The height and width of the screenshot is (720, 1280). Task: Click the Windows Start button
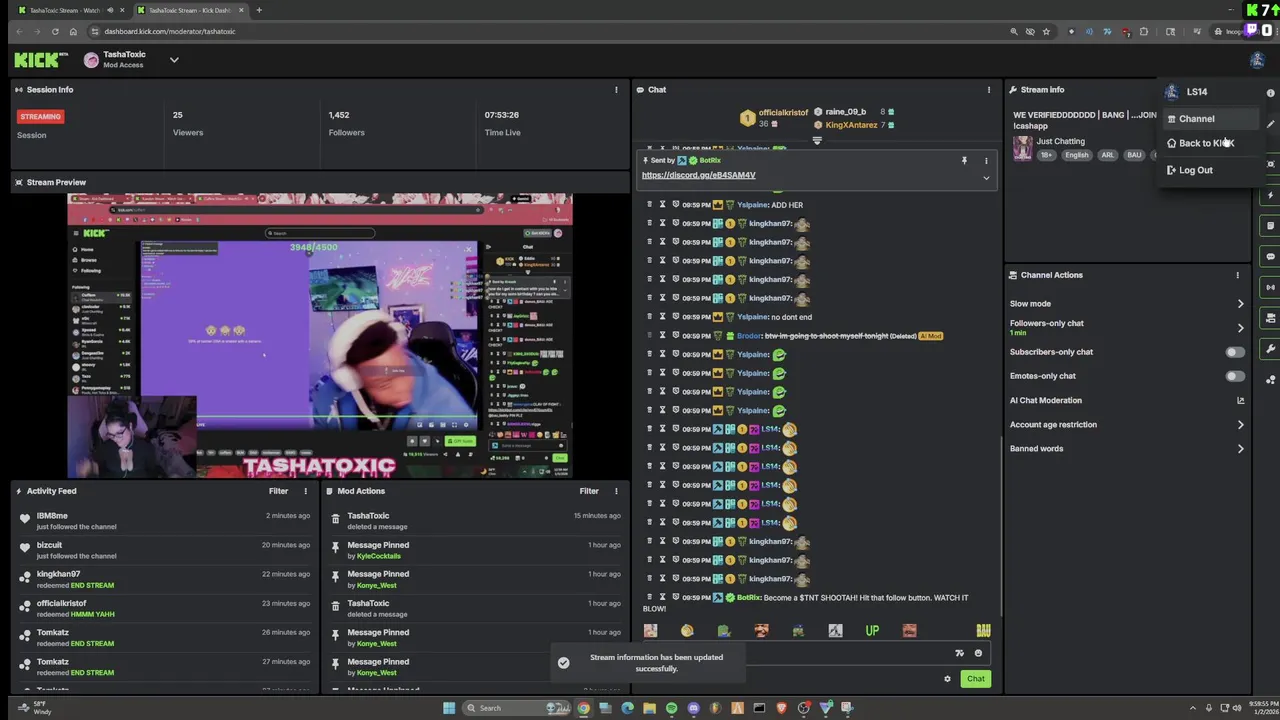449,708
